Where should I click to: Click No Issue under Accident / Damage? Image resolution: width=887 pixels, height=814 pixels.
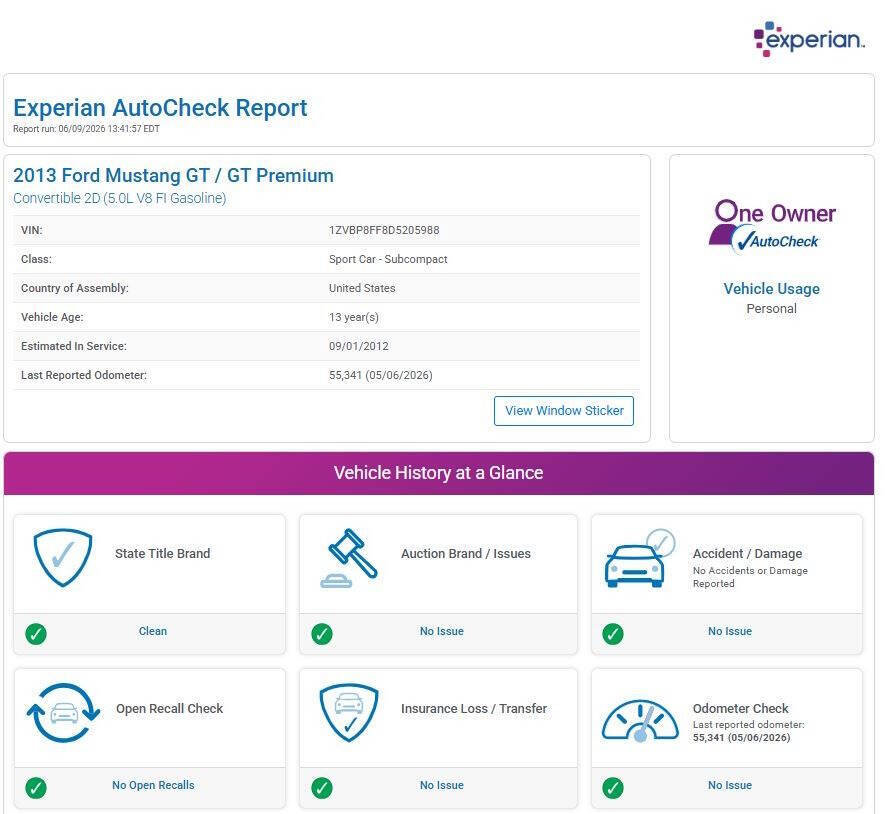730,631
